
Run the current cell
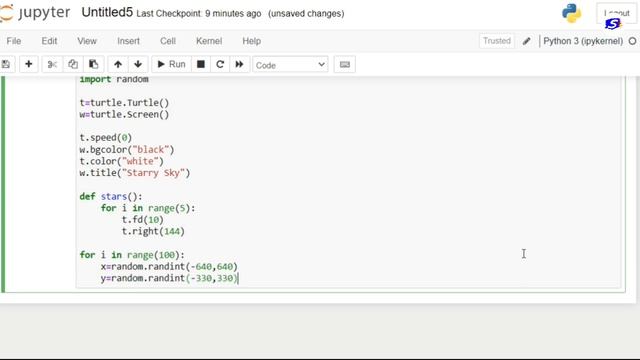pos(171,64)
